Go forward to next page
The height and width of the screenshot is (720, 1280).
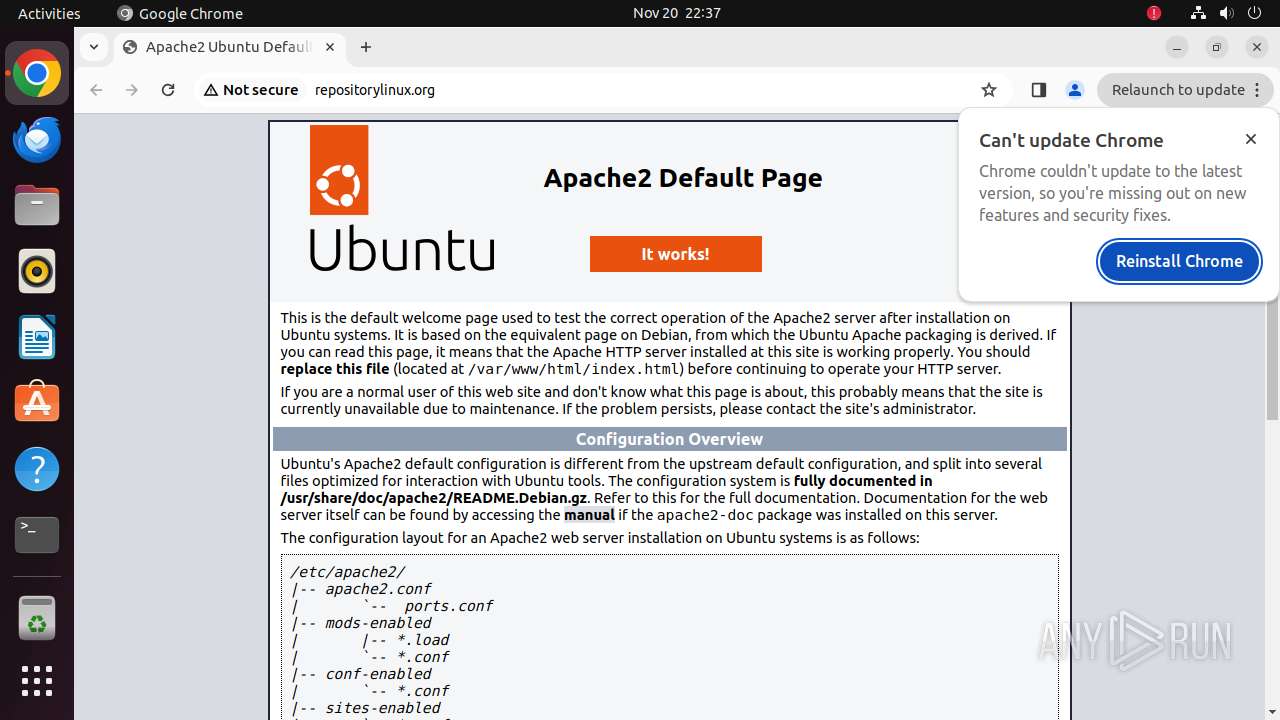coord(132,90)
